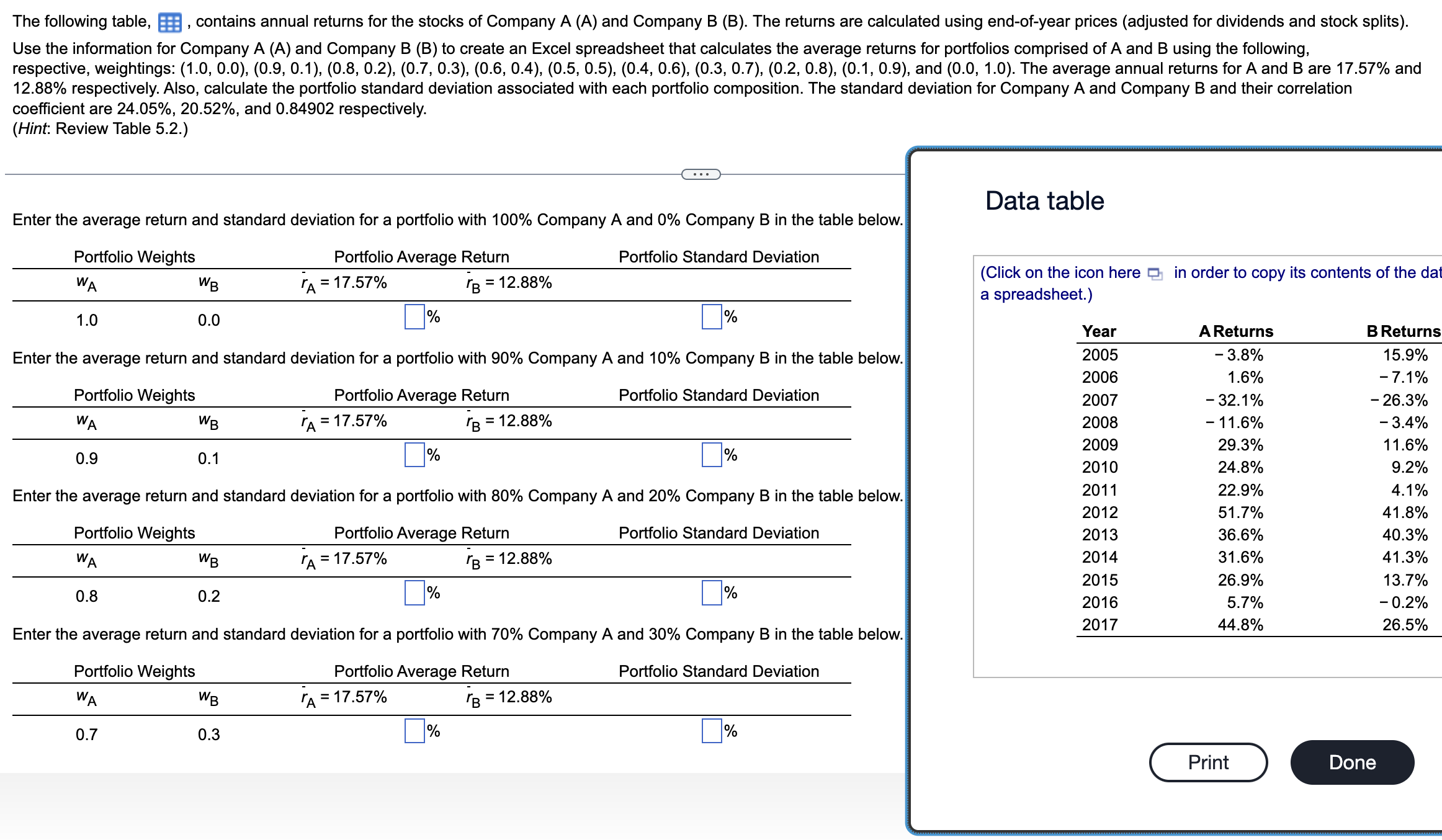Click the copy icon to copy data table contents
Screen dimensions: 1442x840
[x=1155, y=272]
